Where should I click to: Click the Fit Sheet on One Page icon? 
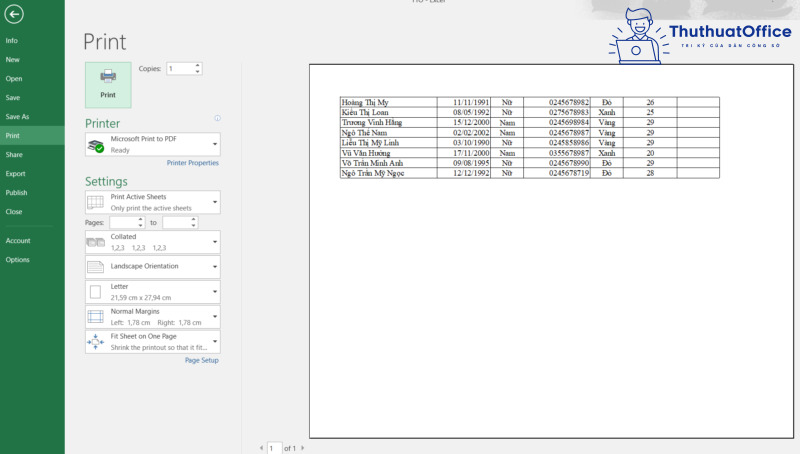tap(95, 342)
